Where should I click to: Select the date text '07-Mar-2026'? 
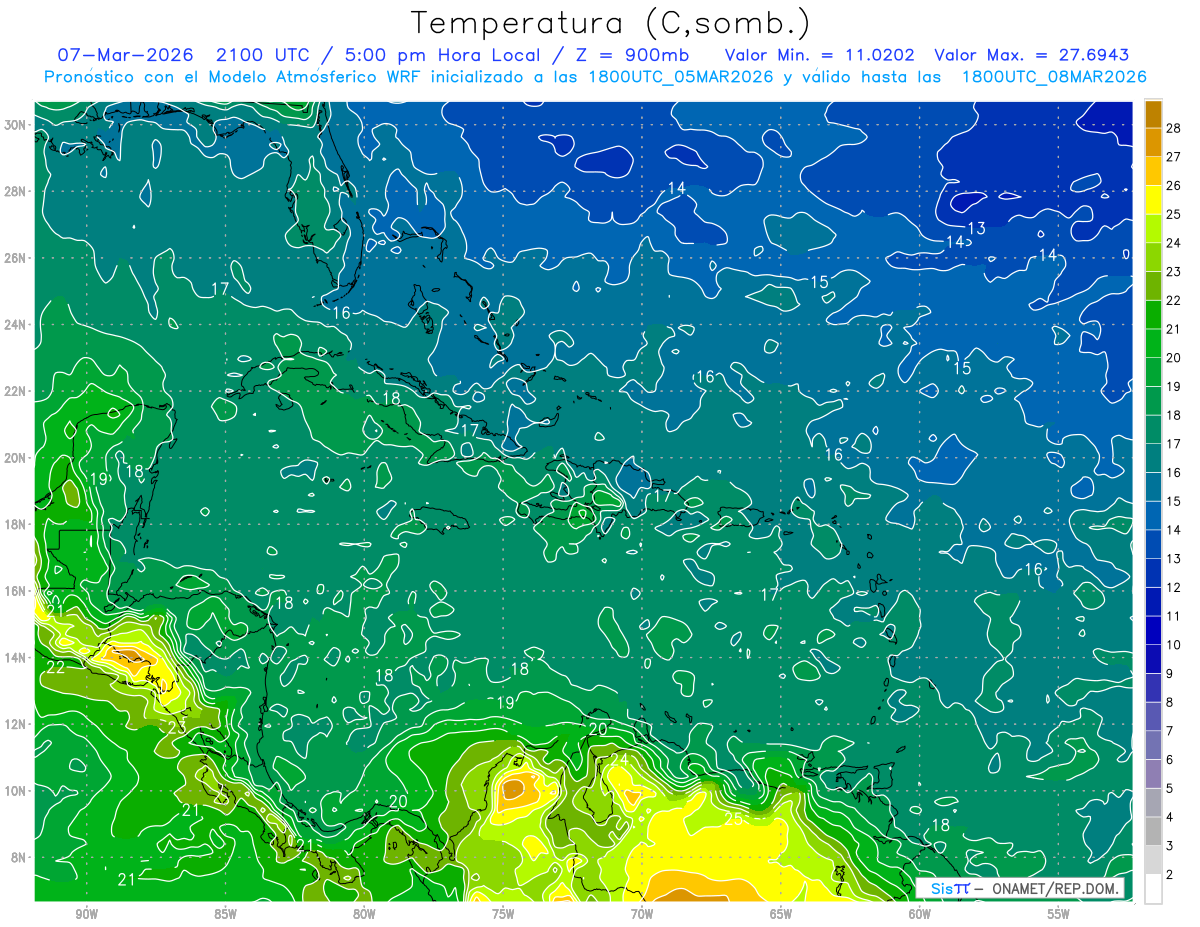pos(125,55)
